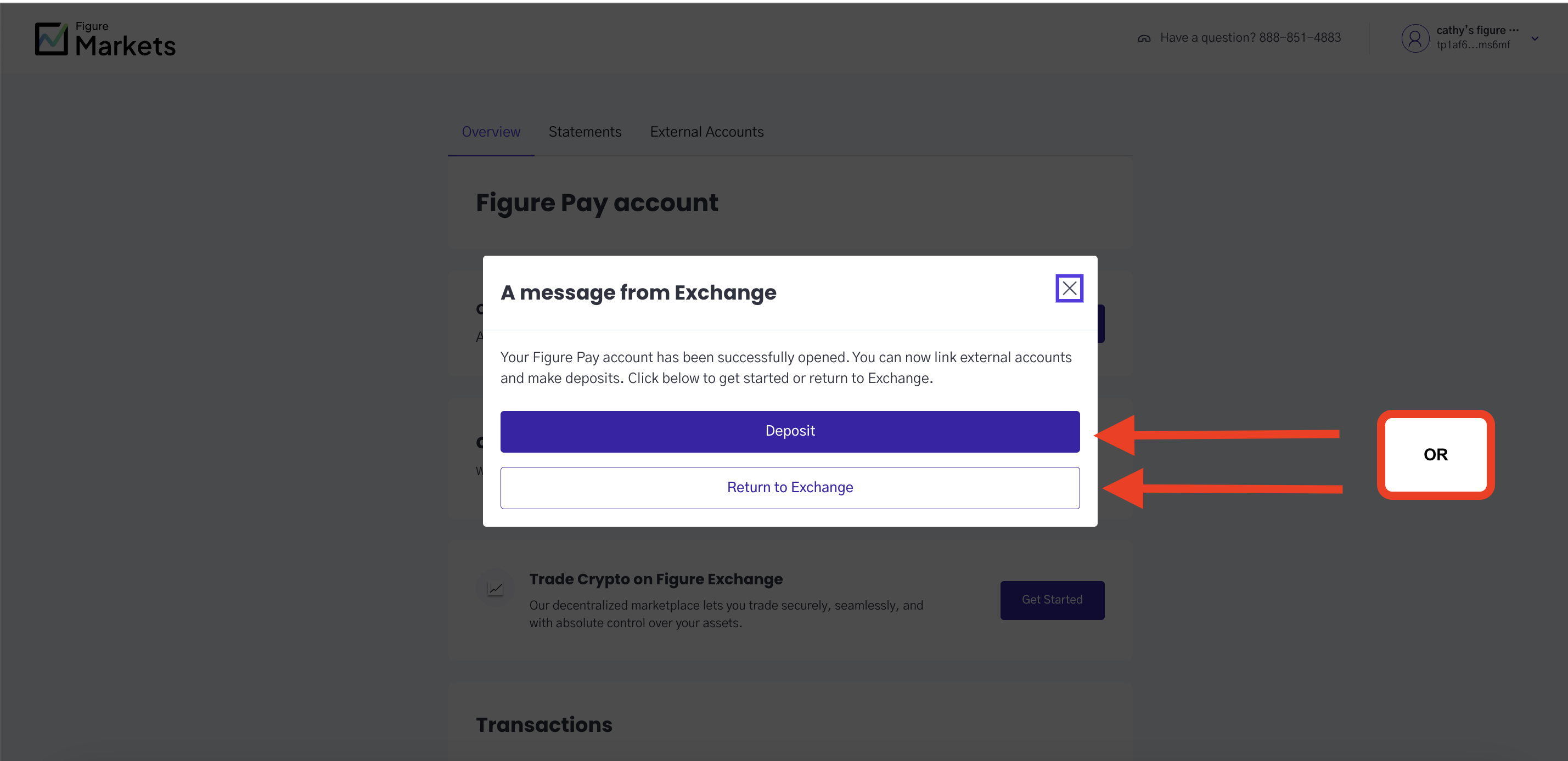Select Return to Exchange button

[789, 488]
